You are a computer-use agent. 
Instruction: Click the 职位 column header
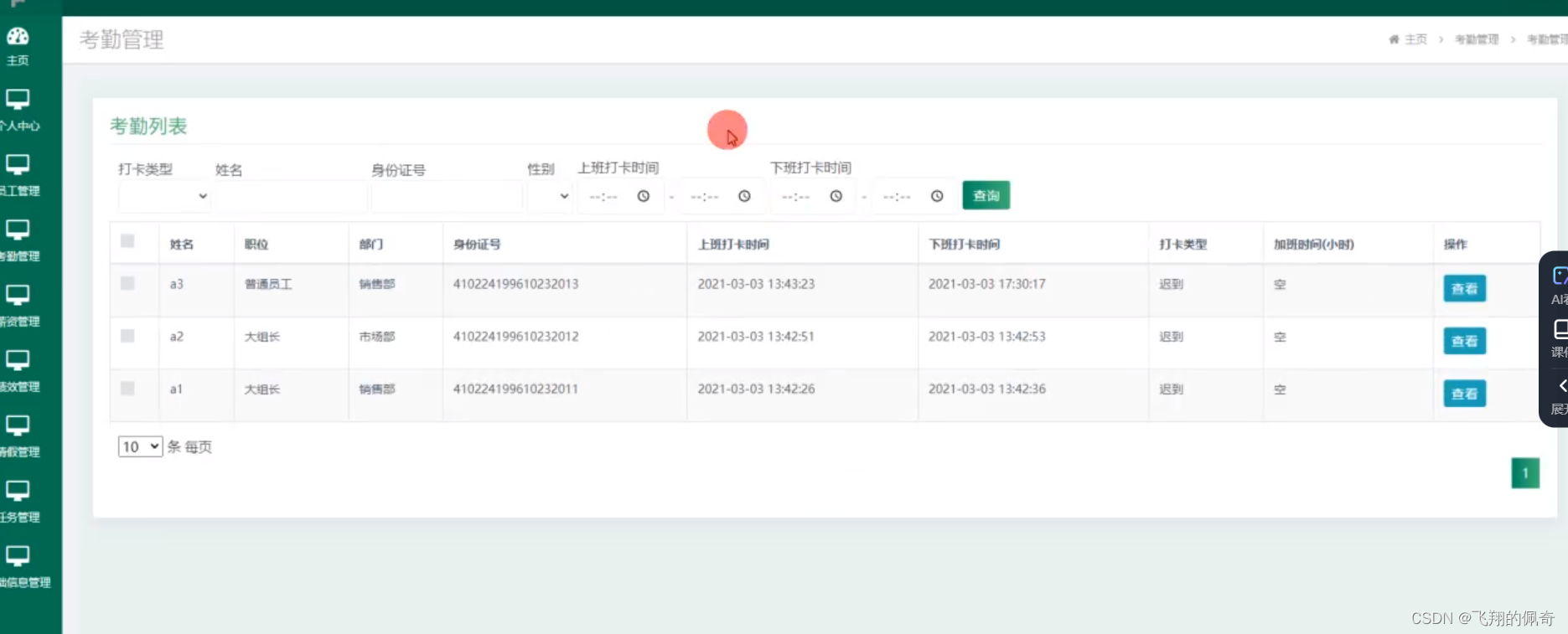click(256, 245)
